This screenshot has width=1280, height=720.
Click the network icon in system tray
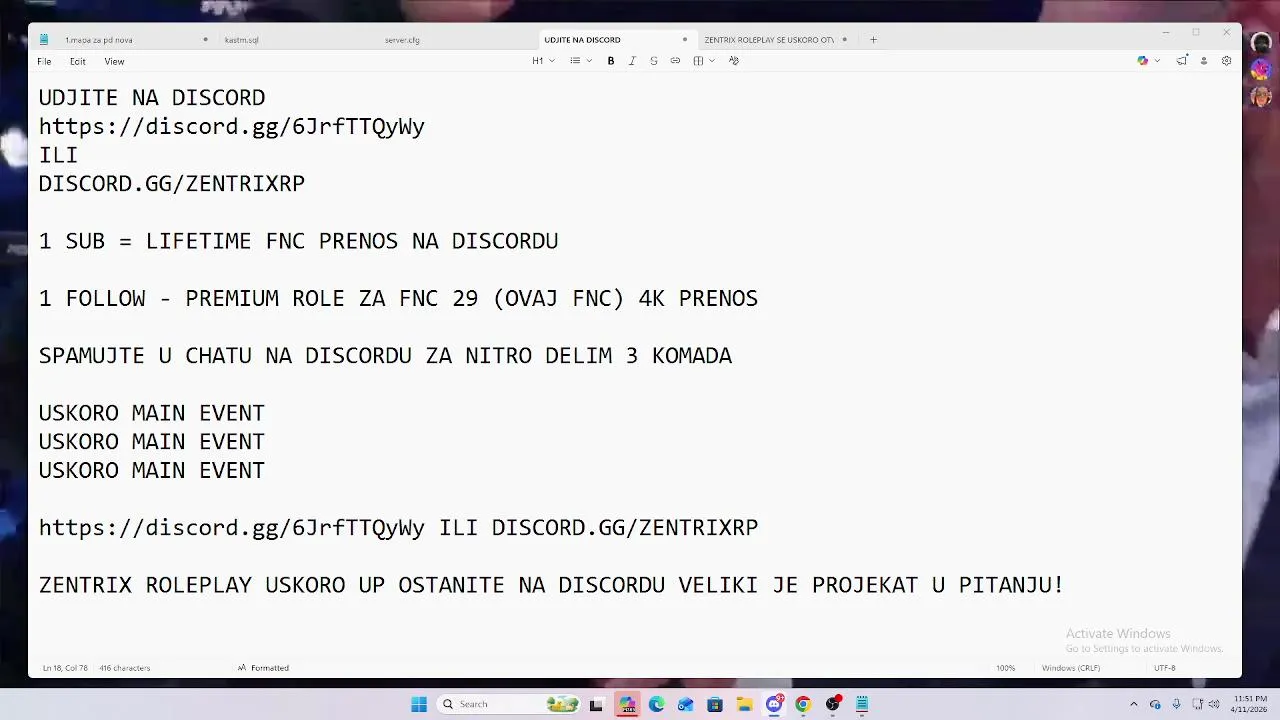click(x=1196, y=704)
